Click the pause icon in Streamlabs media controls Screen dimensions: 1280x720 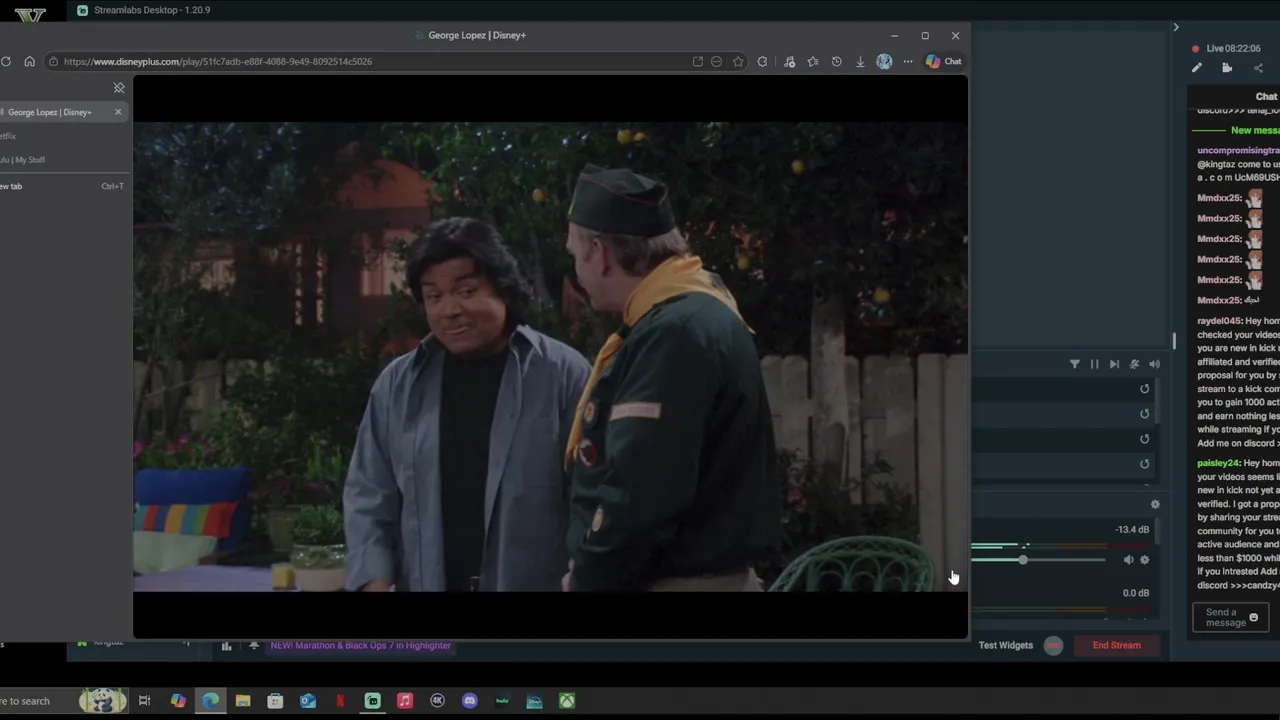pos(1094,365)
